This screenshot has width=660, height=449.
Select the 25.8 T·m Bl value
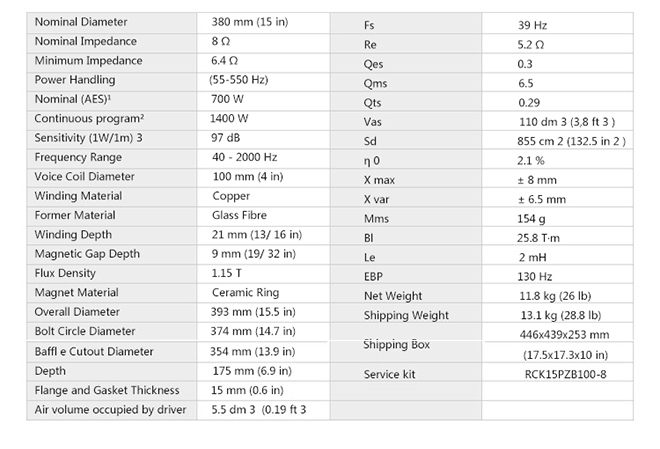514,238
